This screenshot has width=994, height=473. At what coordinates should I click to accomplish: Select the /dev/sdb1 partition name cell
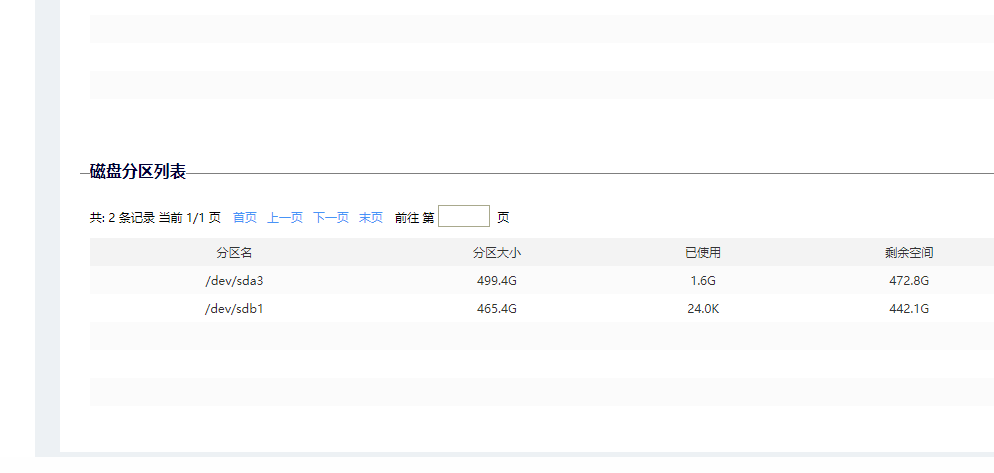click(234, 308)
